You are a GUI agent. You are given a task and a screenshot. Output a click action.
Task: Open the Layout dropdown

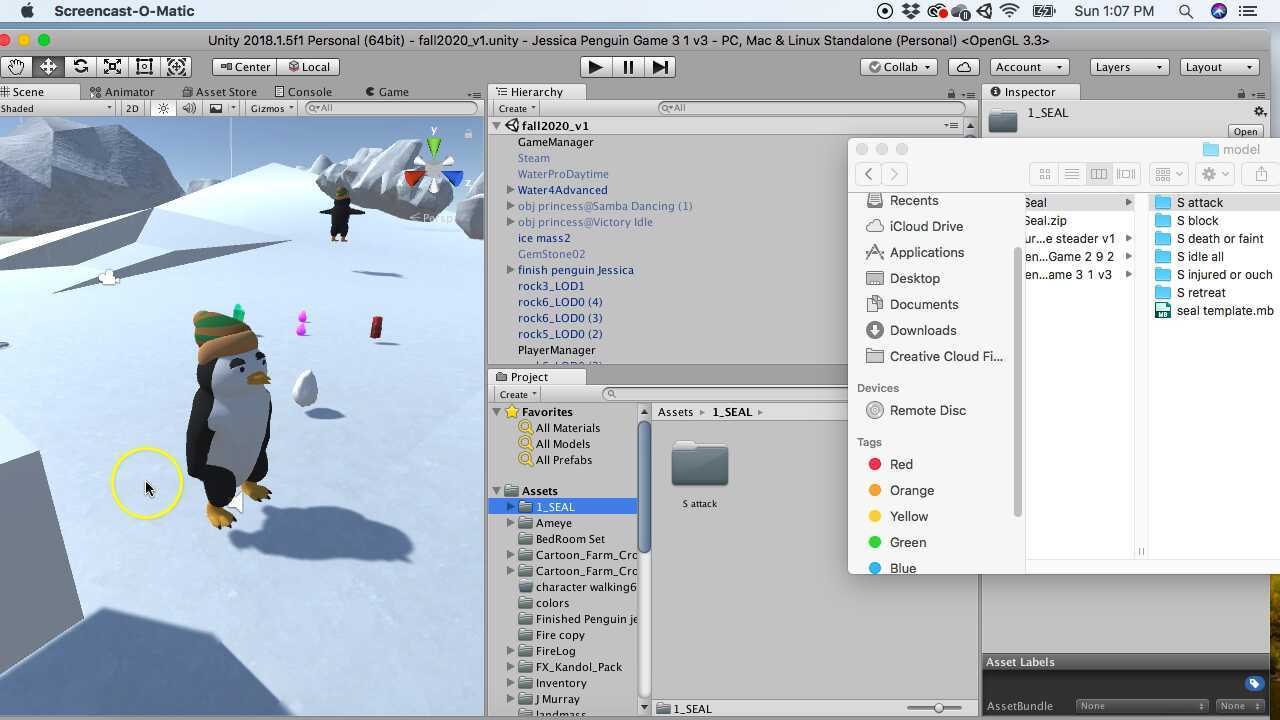coord(1217,66)
